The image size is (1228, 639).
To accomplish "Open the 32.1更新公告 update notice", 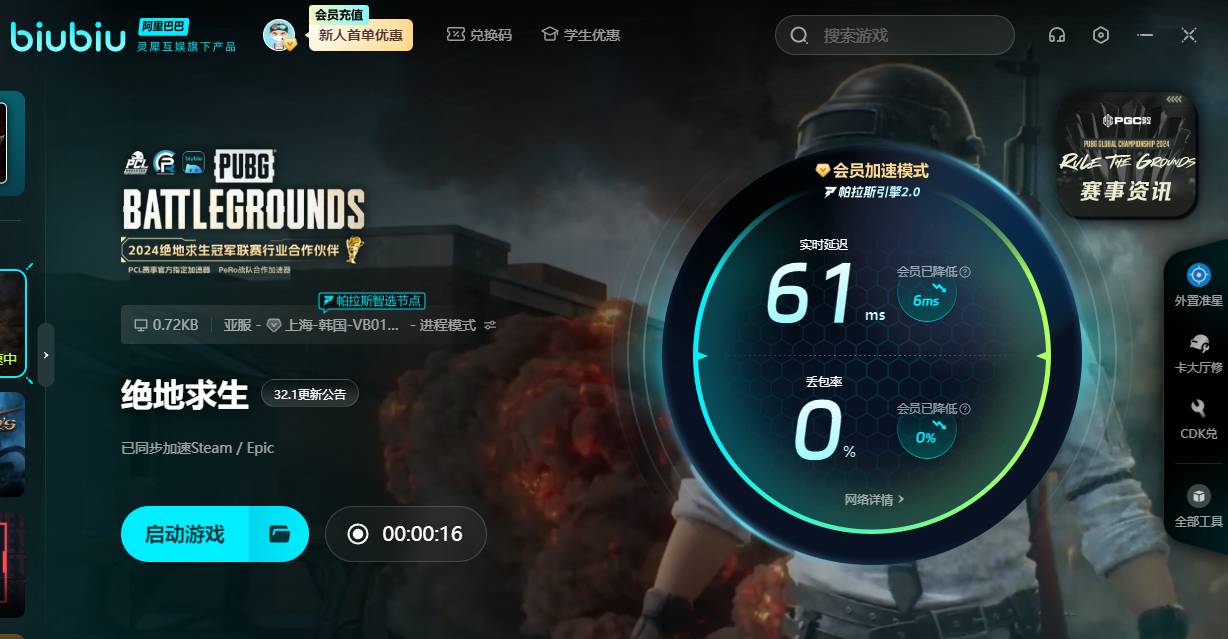I will coord(310,394).
